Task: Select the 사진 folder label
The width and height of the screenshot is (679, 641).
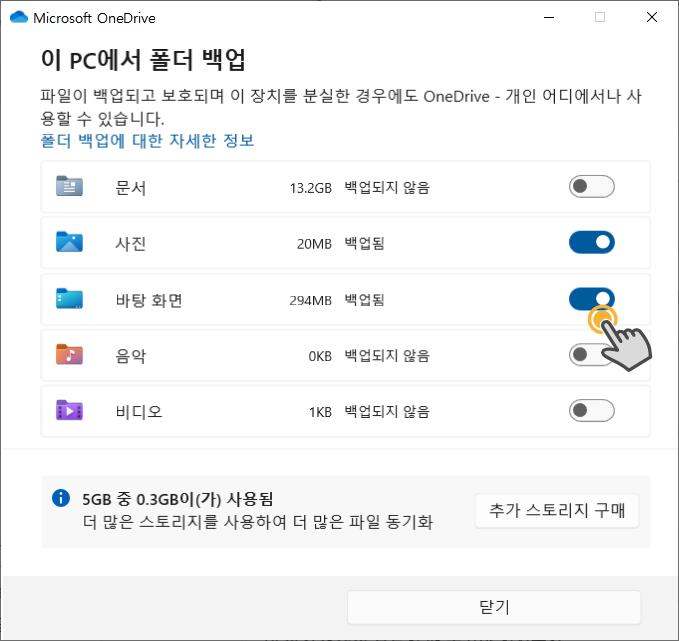Action: [130, 244]
